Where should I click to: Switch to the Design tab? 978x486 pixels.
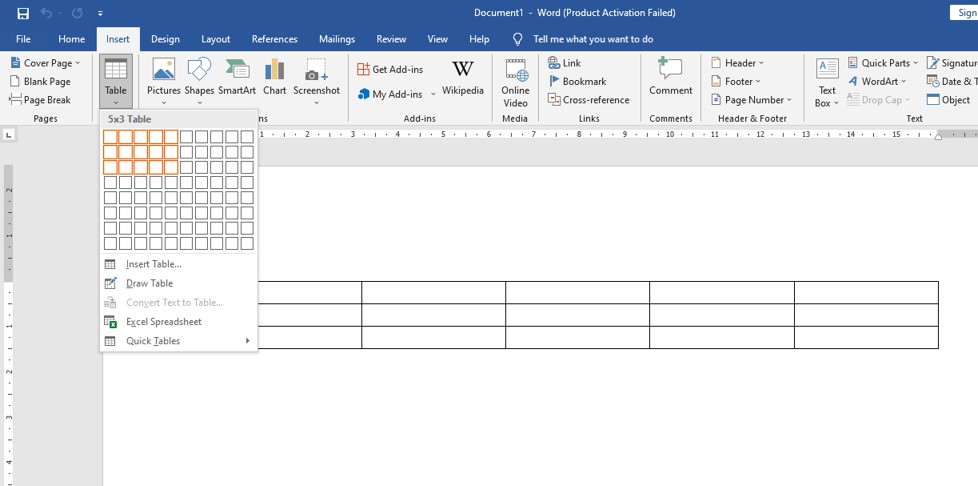(165, 39)
